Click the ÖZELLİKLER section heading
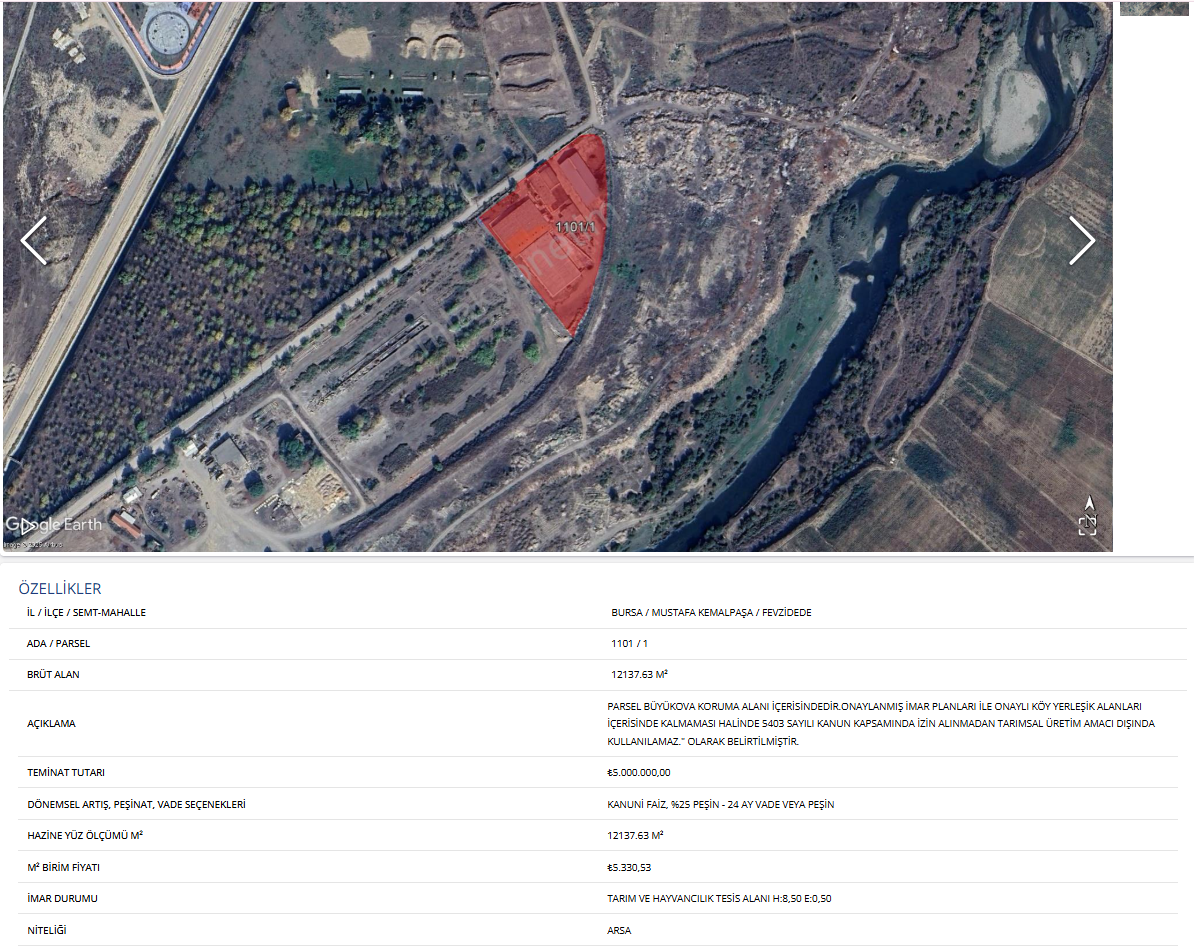The height and width of the screenshot is (947, 1194). 60,589
